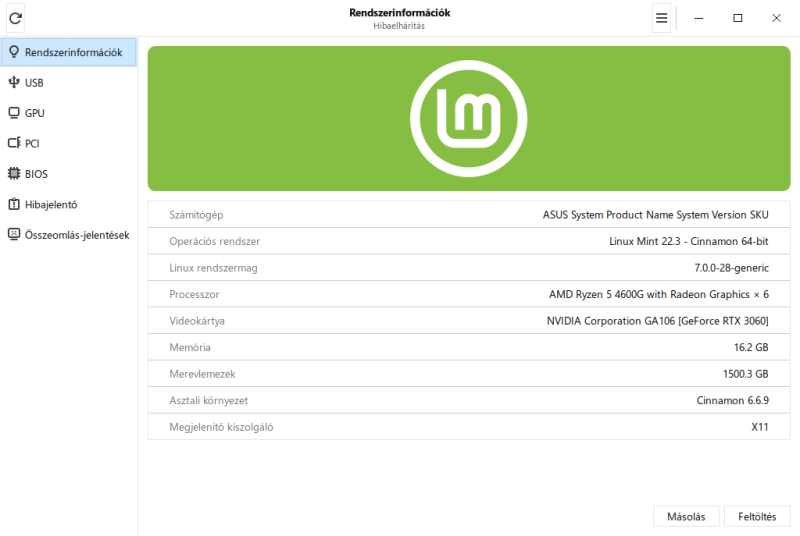Click the Összeomlás-jelentések sad-monitor icon
This screenshot has height=536, width=800.
(x=14, y=234)
